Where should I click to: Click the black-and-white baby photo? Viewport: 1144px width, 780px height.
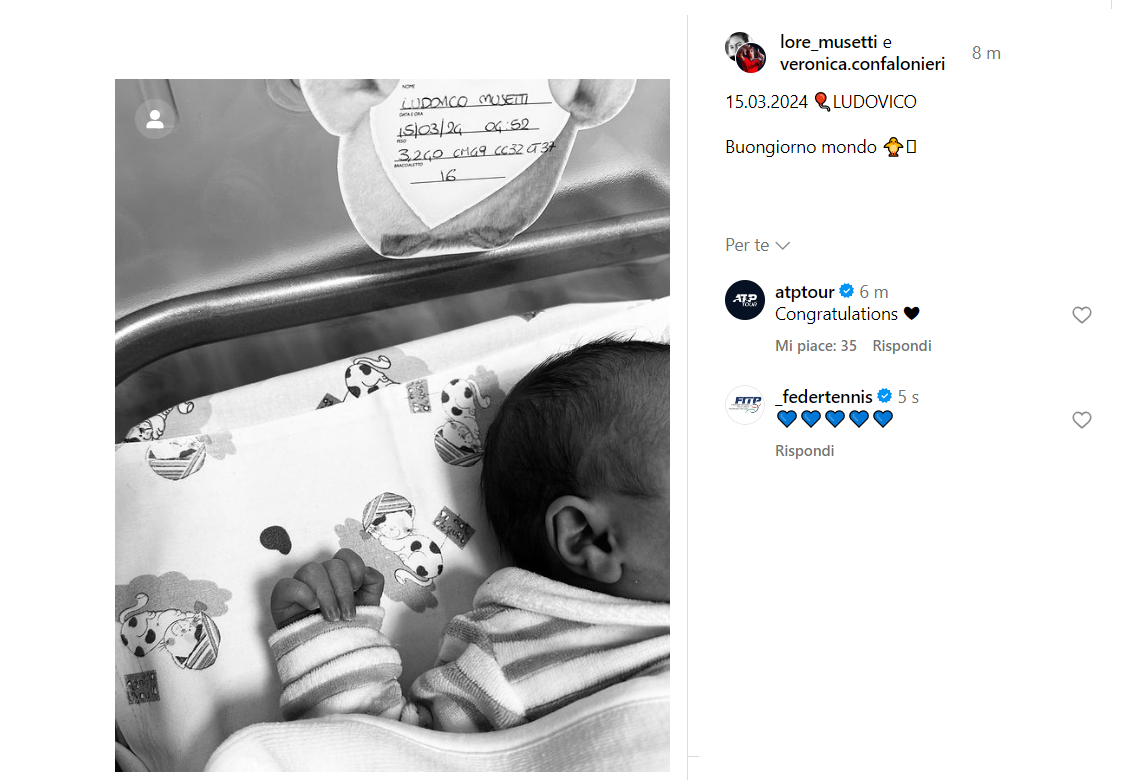pos(393,425)
